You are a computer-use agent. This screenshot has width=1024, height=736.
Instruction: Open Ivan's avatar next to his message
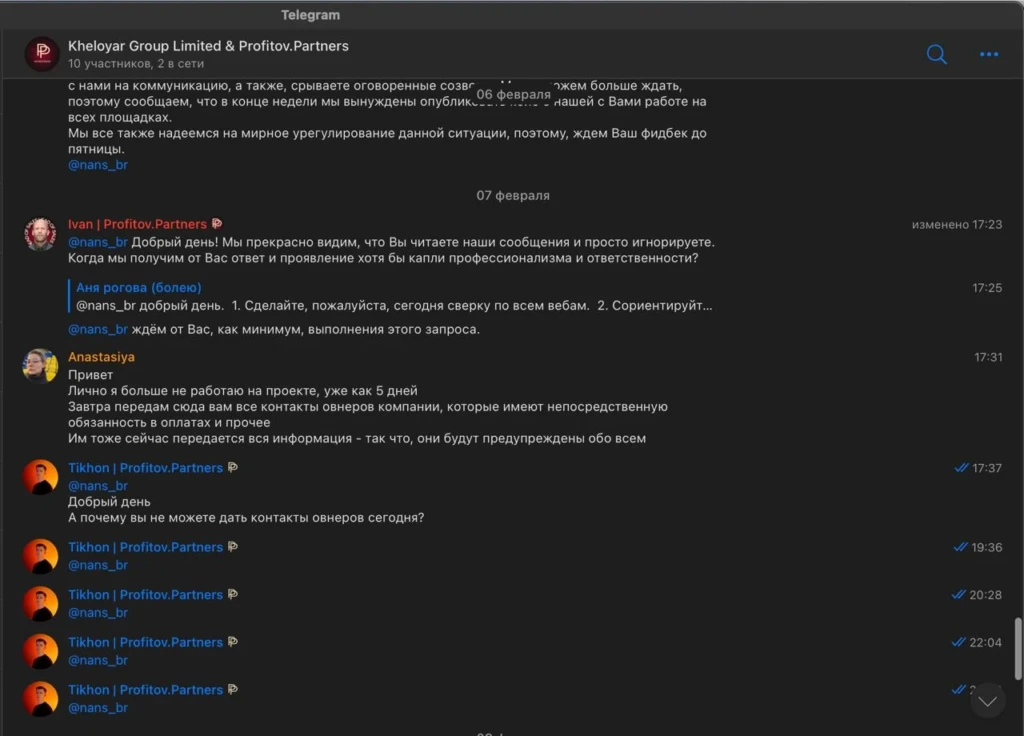tap(40, 234)
